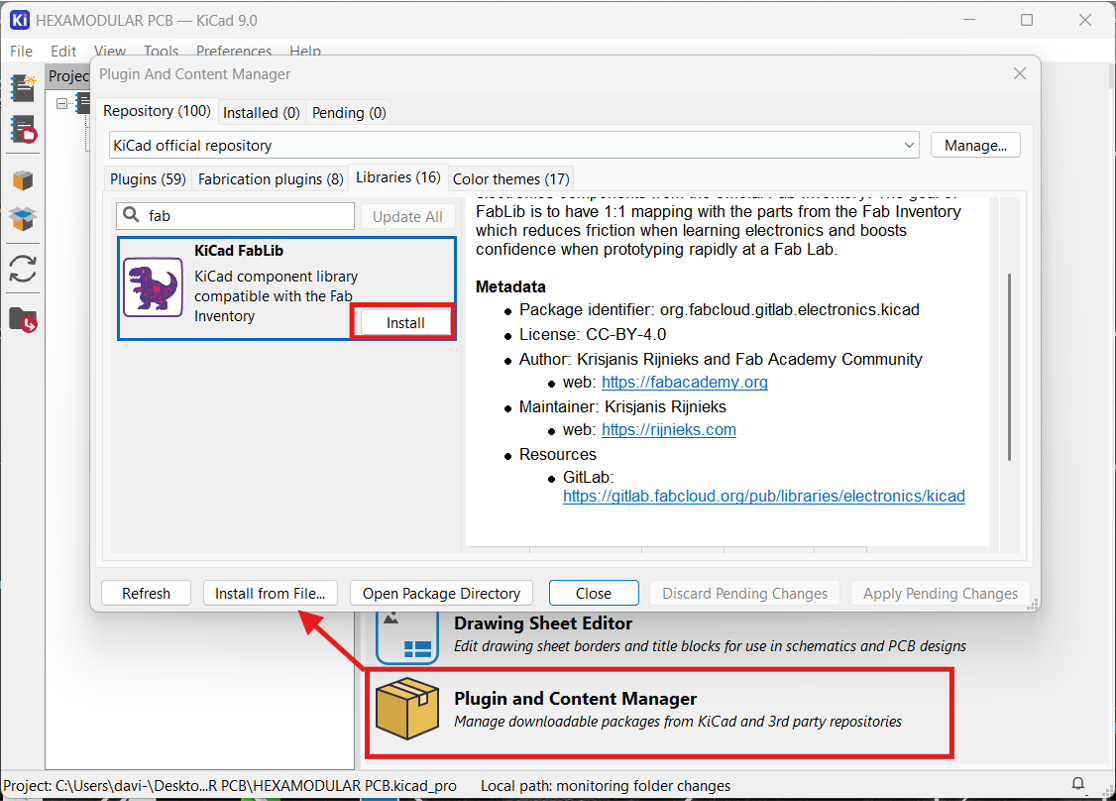Open the Preferences menu
The width and height of the screenshot is (1116, 801).
pyautogui.click(x=234, y=51)
